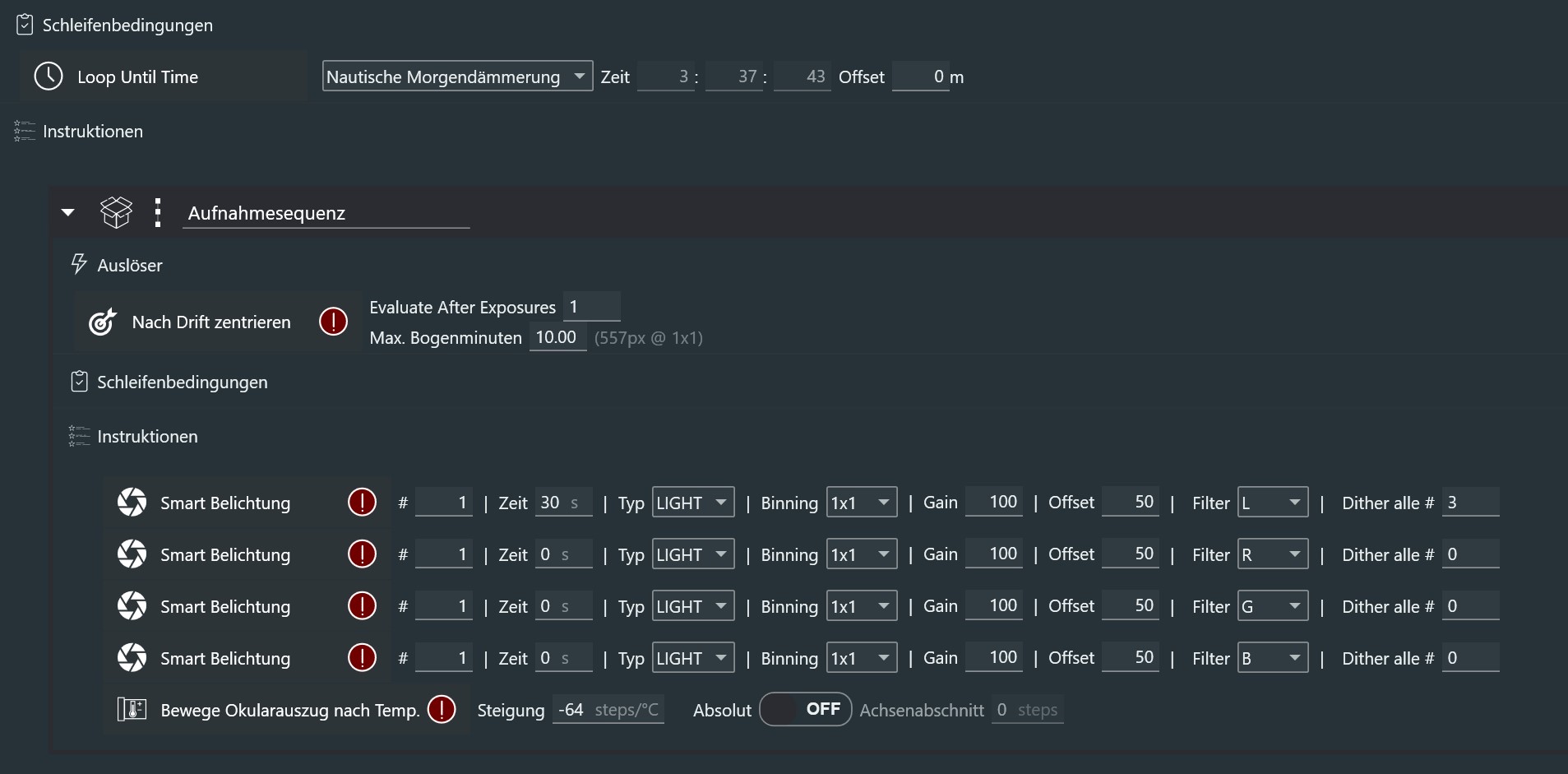This screenshot has width=1568, height=774.
Task: Click the Loop Until Time label
Action: [137, 76]
